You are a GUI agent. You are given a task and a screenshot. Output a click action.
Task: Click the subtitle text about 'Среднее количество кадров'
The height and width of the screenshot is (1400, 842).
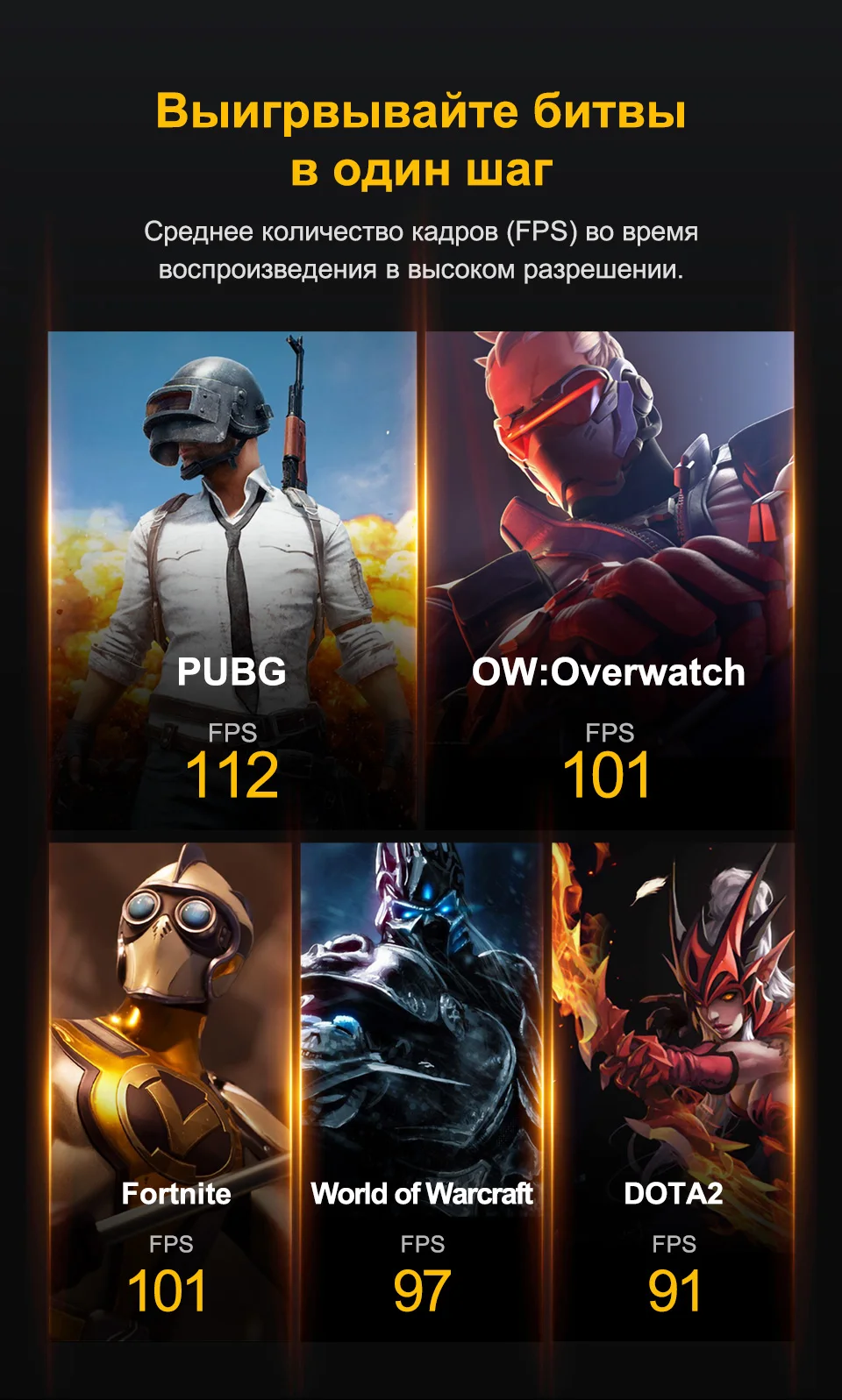tap(421, 250)
